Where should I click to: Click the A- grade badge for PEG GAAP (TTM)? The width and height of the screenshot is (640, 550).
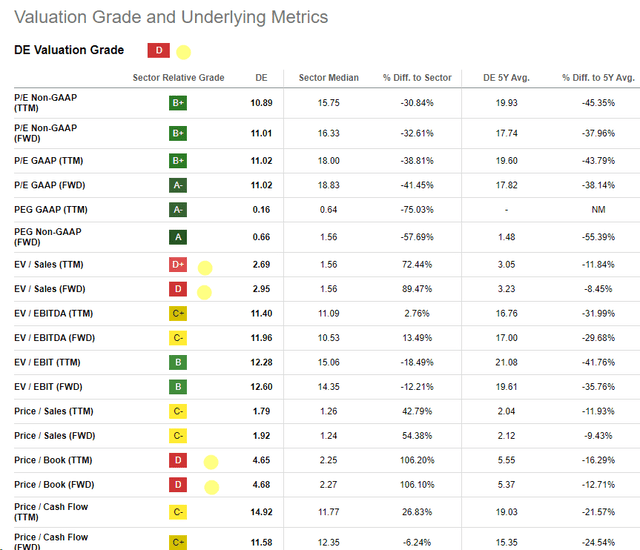(178, 210)
